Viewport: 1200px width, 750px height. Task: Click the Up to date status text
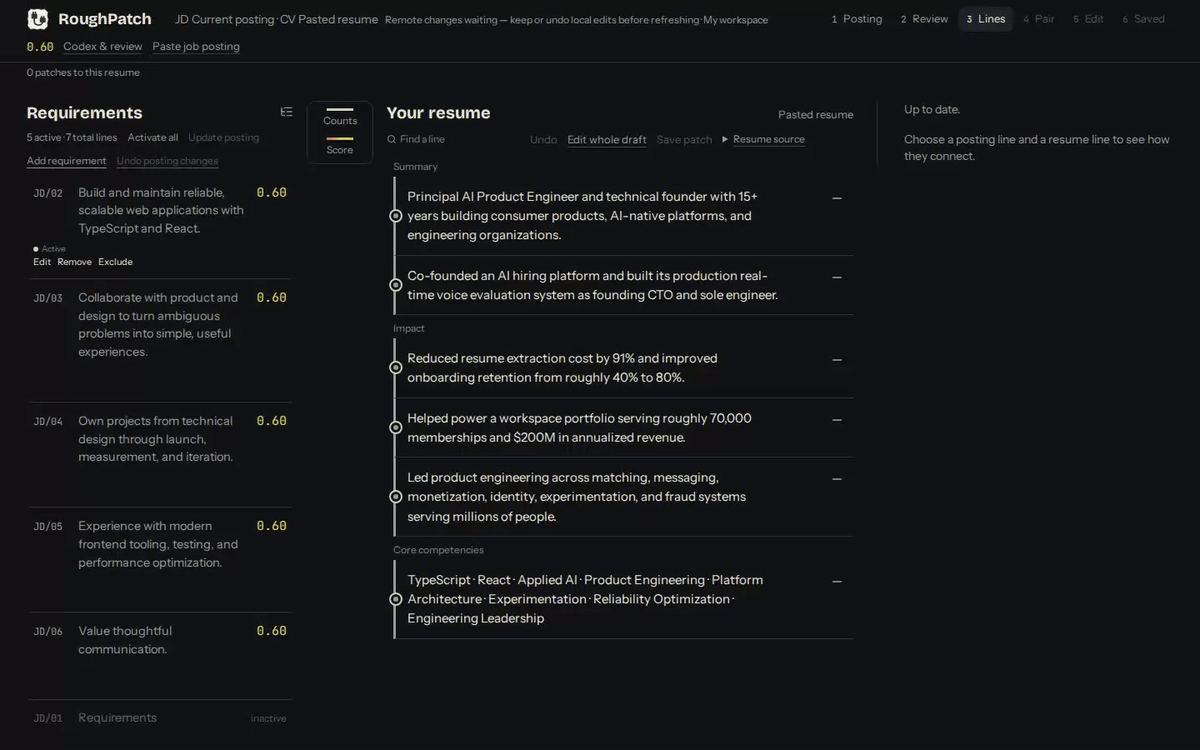pos(932,110)
